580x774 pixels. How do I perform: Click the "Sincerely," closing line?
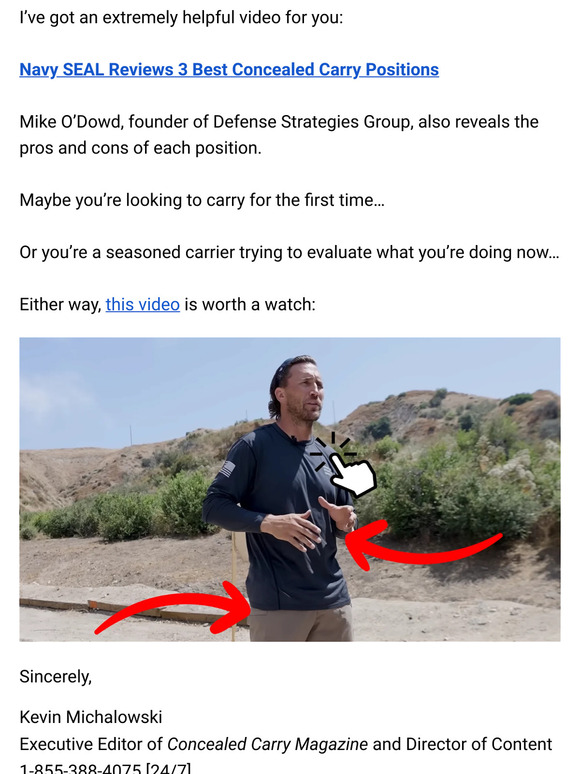click(56, 676)
